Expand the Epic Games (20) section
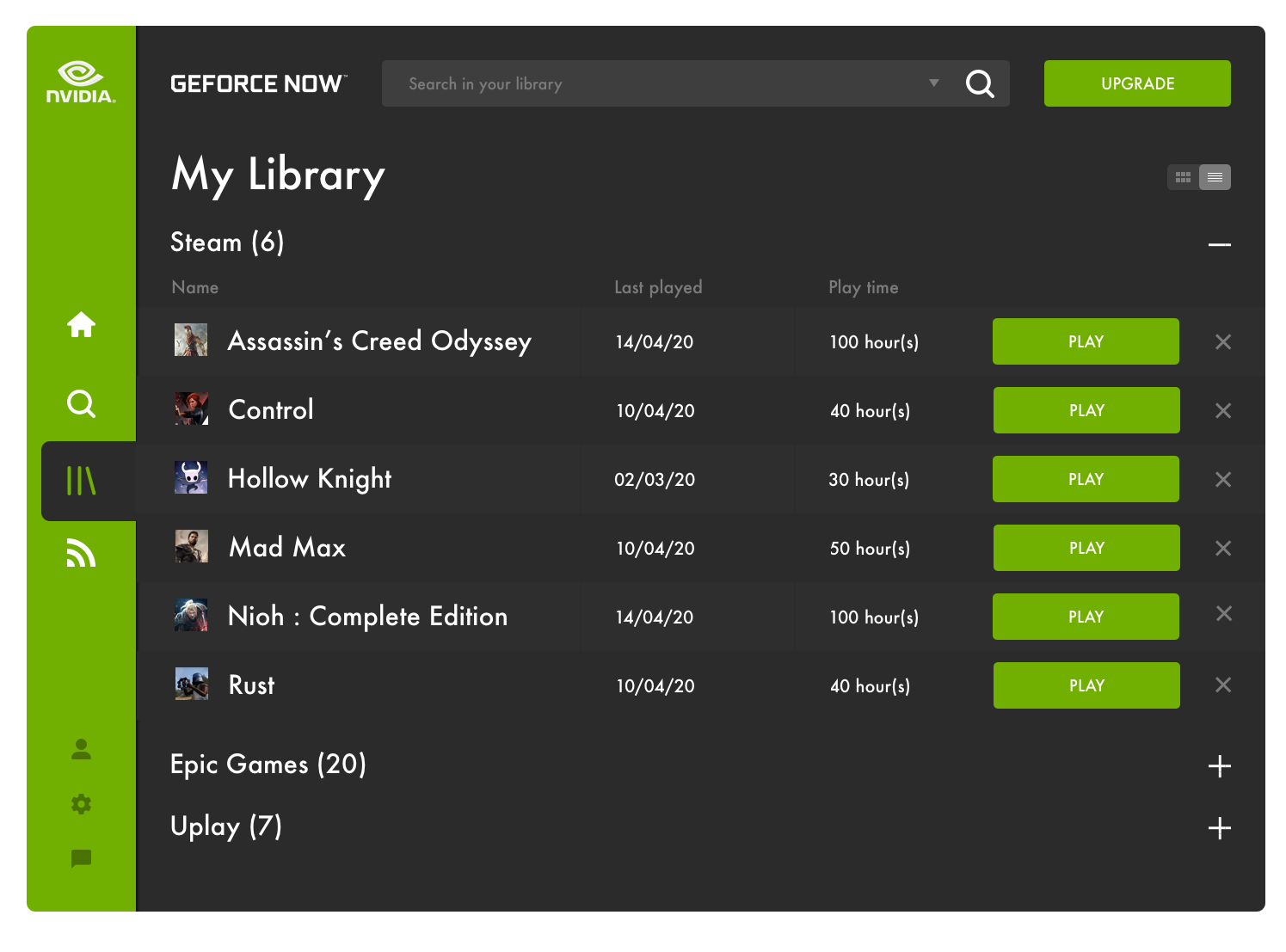 click(x=1219, y=766)
